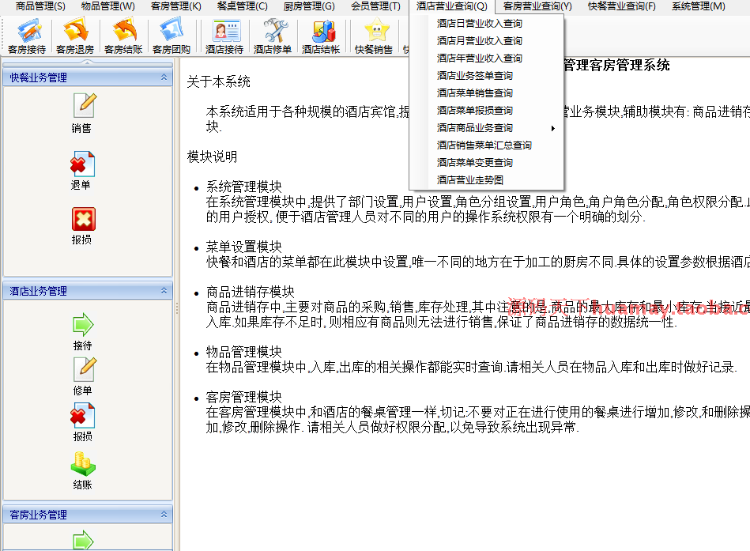The height and width of the screenshot is (551, 750).
Task: Click the 快餐业务管理 panel header
Action: pos(87,77)
